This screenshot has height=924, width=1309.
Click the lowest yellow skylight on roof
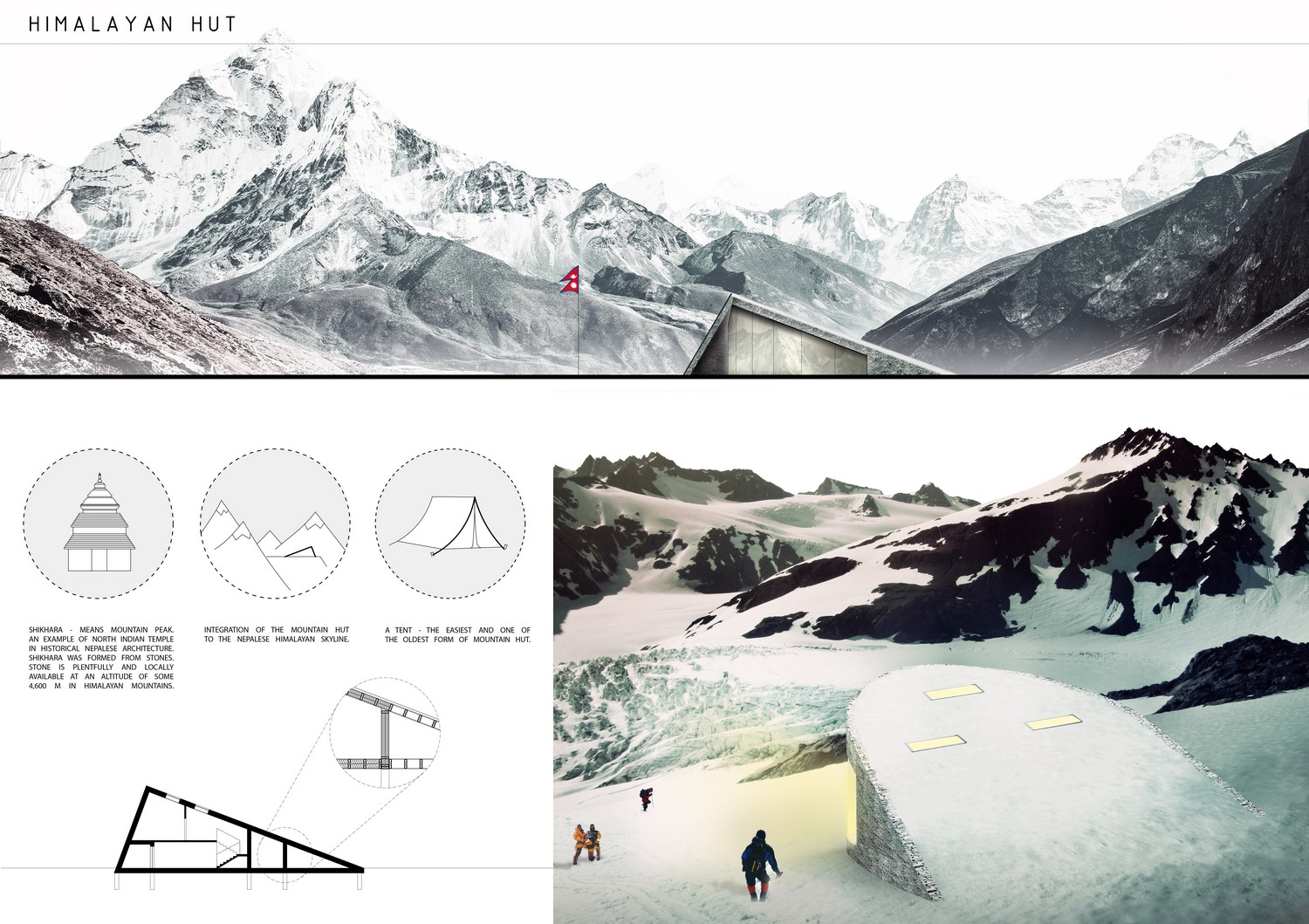[937, 743]
